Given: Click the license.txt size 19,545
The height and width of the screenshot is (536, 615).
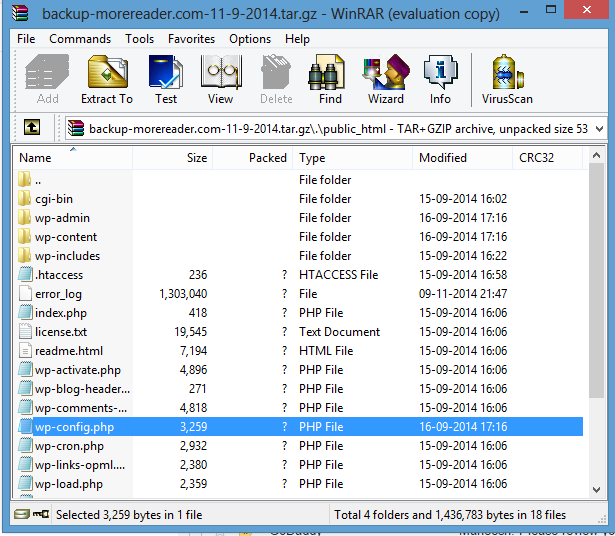Looking at the screenshot, I should [191, 332].
